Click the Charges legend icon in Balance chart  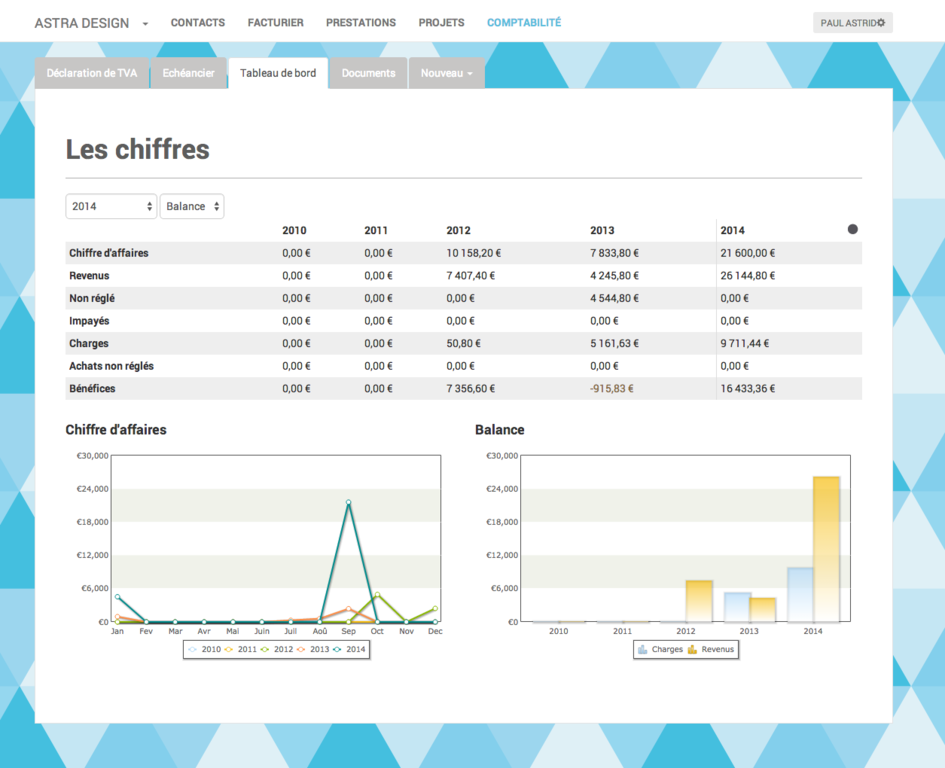point(642,649)
